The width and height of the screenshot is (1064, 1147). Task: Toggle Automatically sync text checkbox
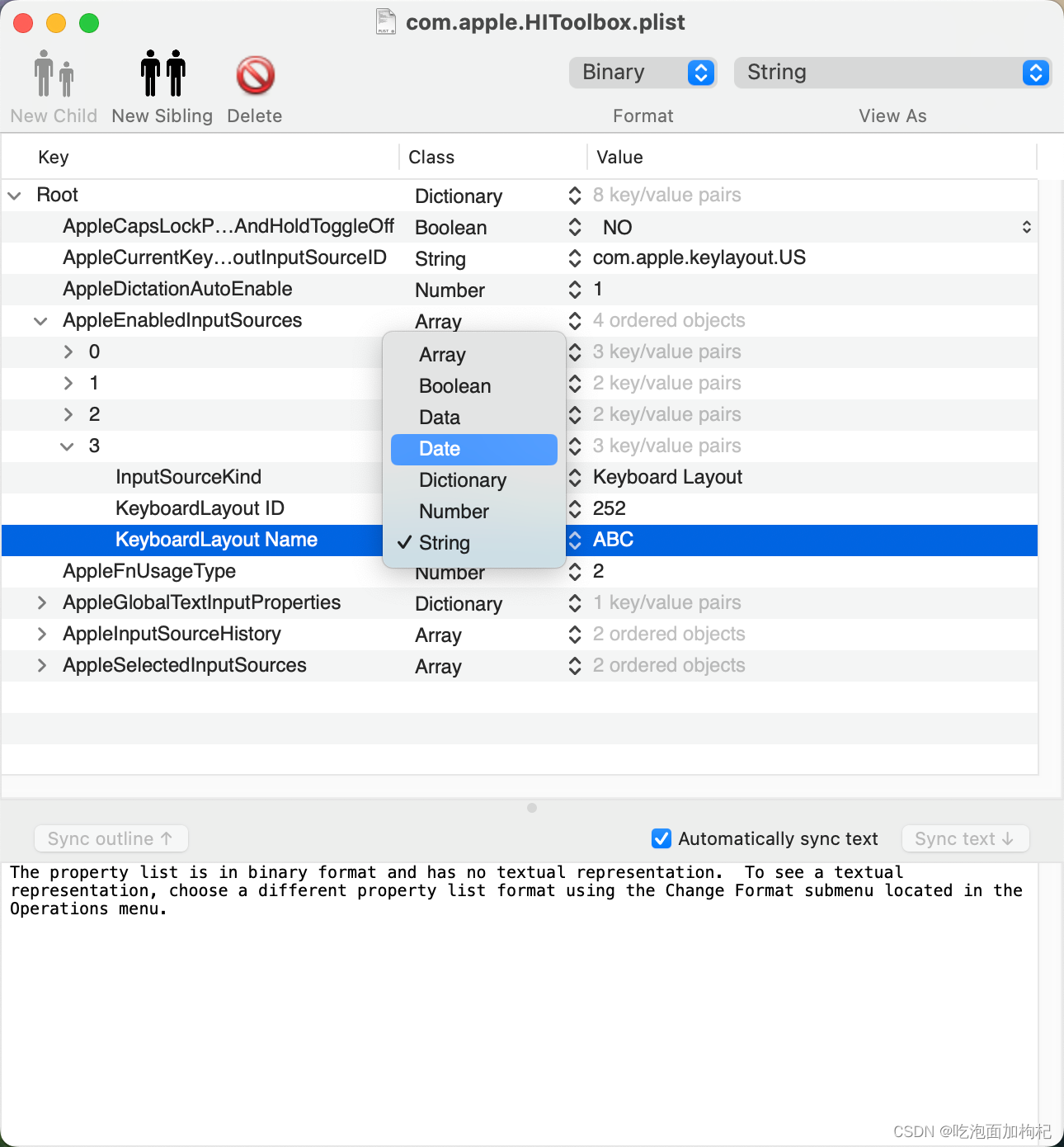point(661,838)
